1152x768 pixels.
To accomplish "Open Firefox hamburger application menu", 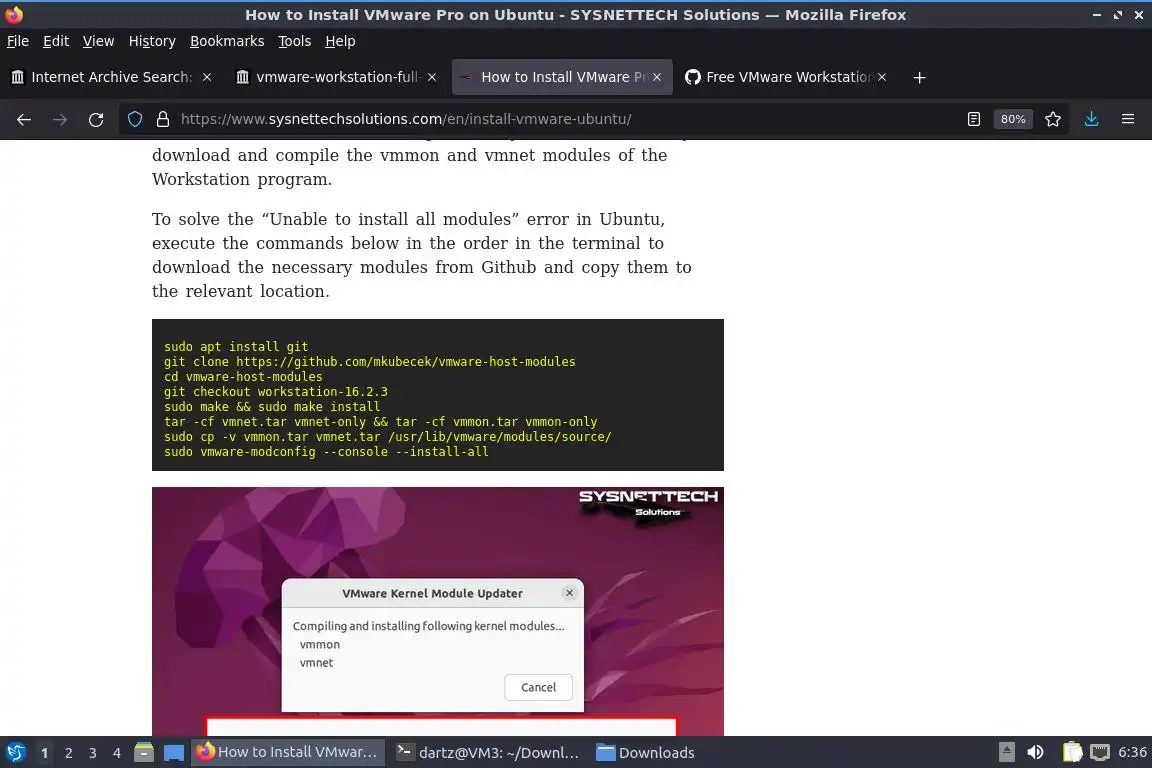I will point(1128,119).
